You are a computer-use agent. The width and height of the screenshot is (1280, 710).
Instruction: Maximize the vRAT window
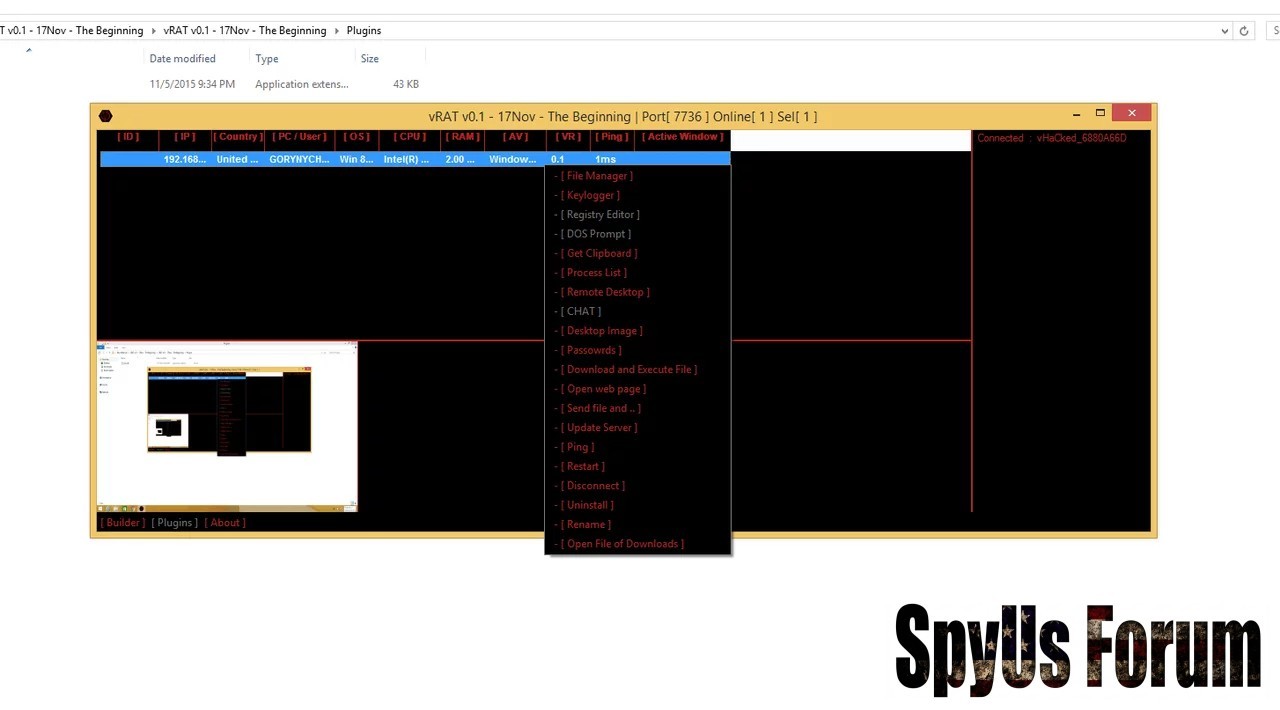point(1100,114)
